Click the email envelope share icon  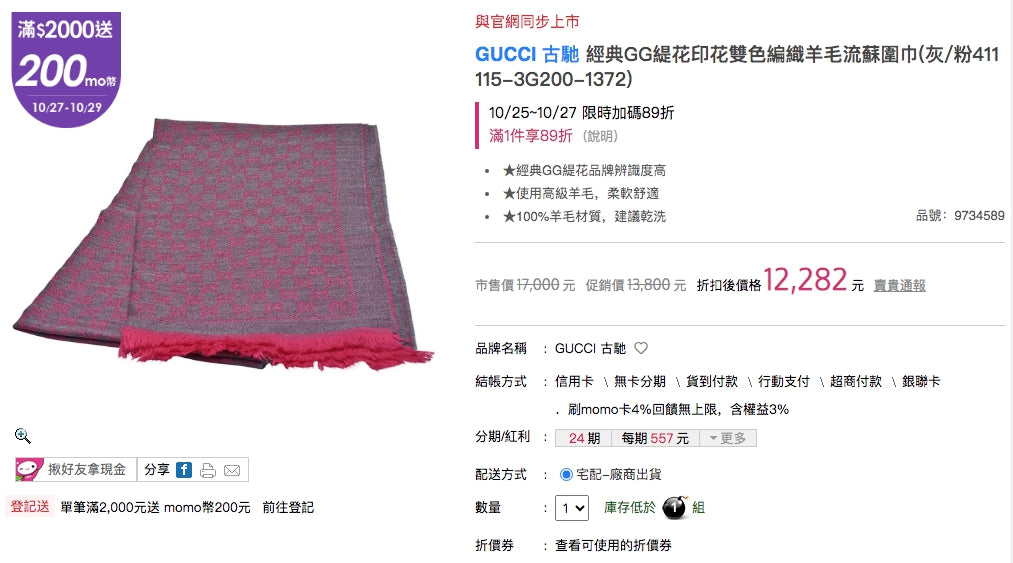[232, 471]
